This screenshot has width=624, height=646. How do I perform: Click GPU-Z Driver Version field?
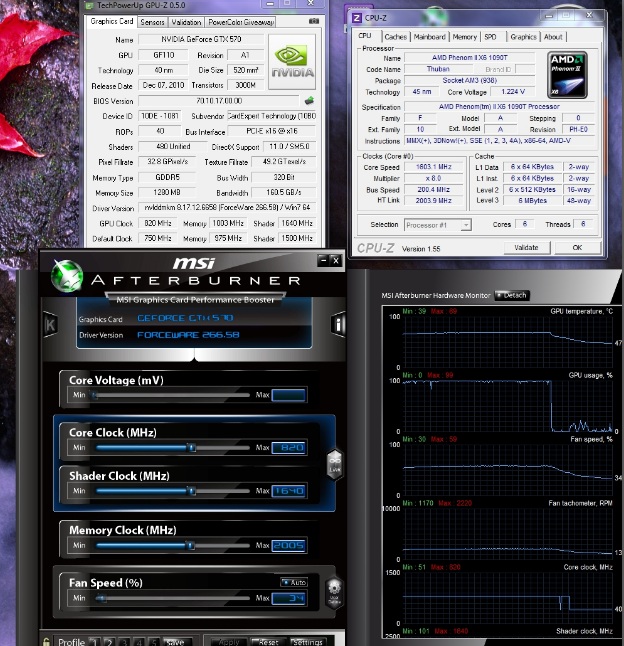227,208
